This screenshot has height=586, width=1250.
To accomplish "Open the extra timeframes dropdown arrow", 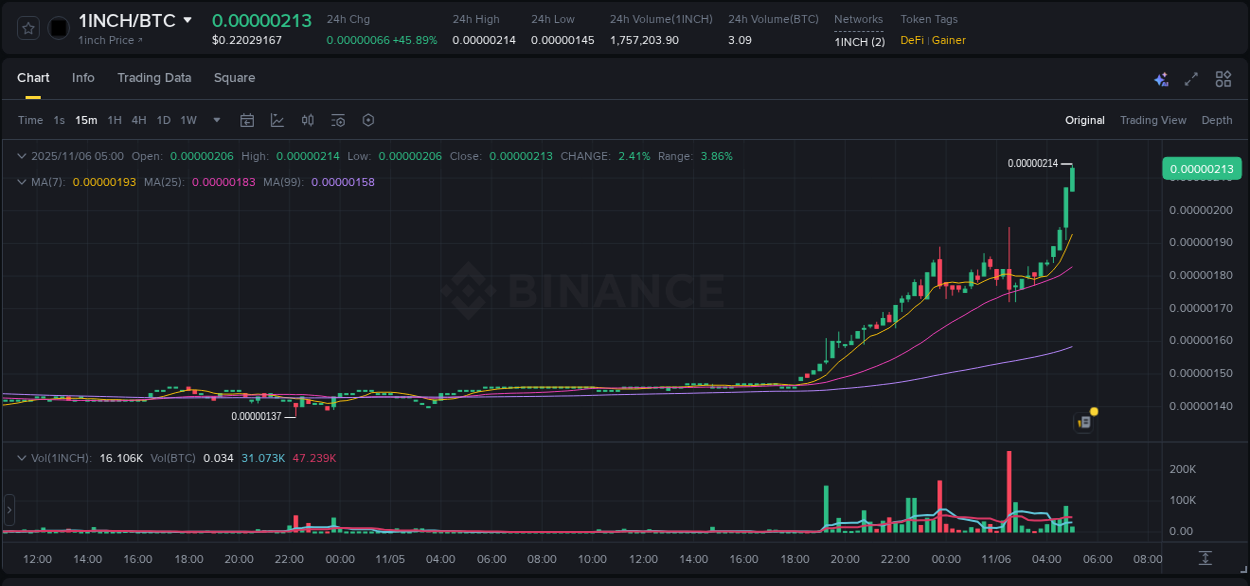I will (x=215, y=120).
